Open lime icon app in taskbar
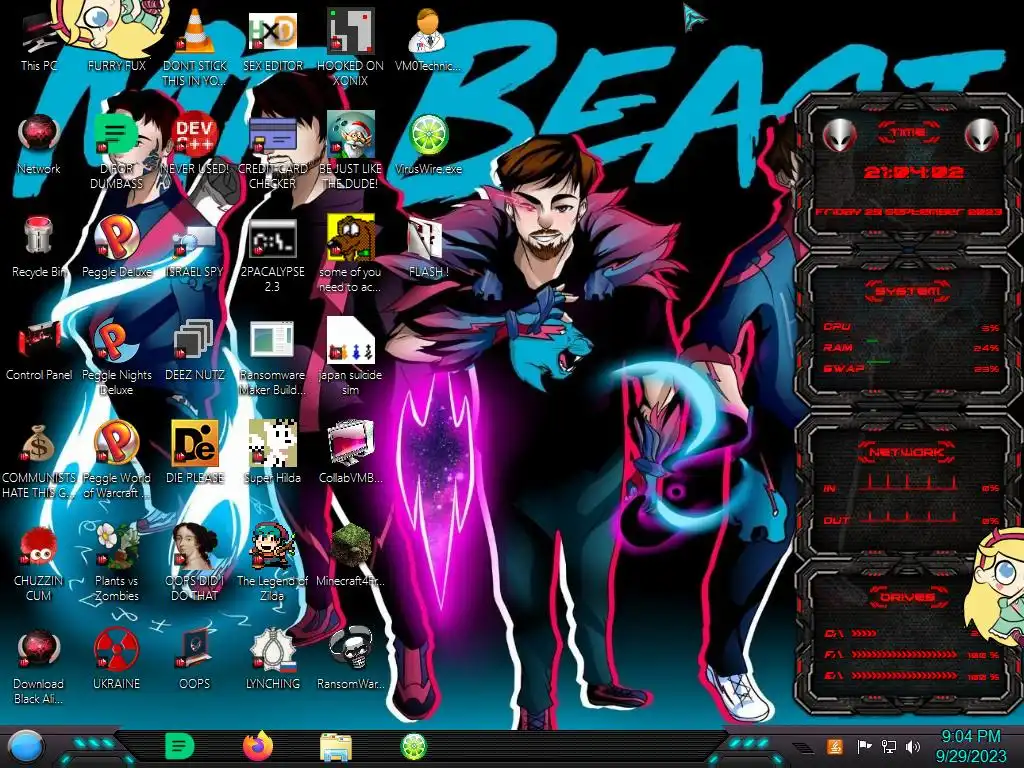The height and width of the screenshot is (768, 1024). (413, 746)
